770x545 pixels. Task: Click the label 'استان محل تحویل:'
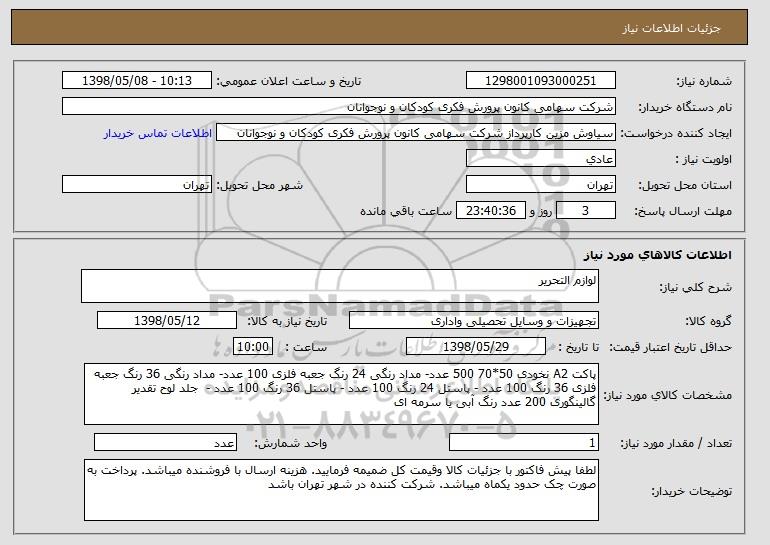pos(685,185)
